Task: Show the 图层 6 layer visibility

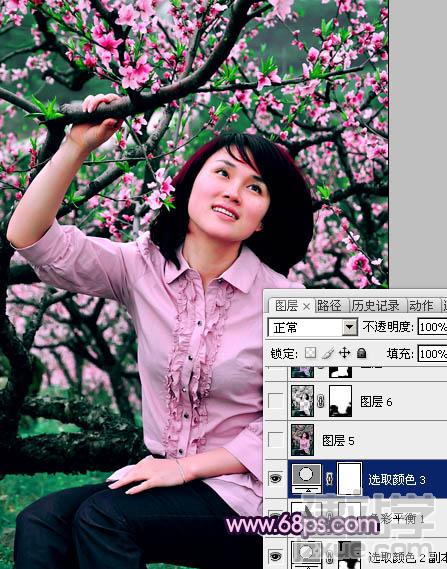Action: (275, 401)
